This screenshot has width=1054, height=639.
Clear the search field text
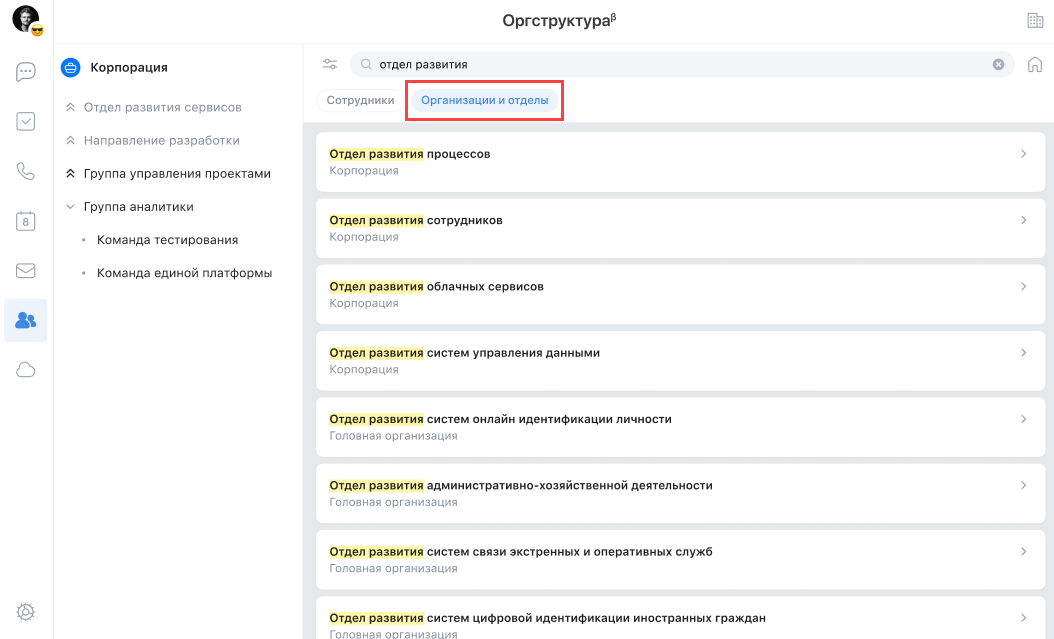998,64
